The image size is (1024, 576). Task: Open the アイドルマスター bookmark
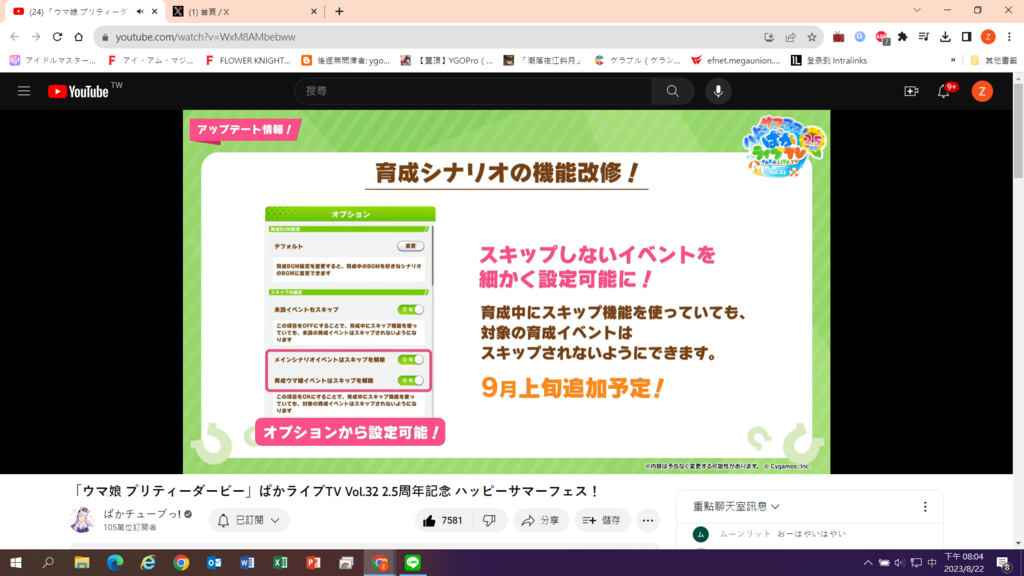52,61
